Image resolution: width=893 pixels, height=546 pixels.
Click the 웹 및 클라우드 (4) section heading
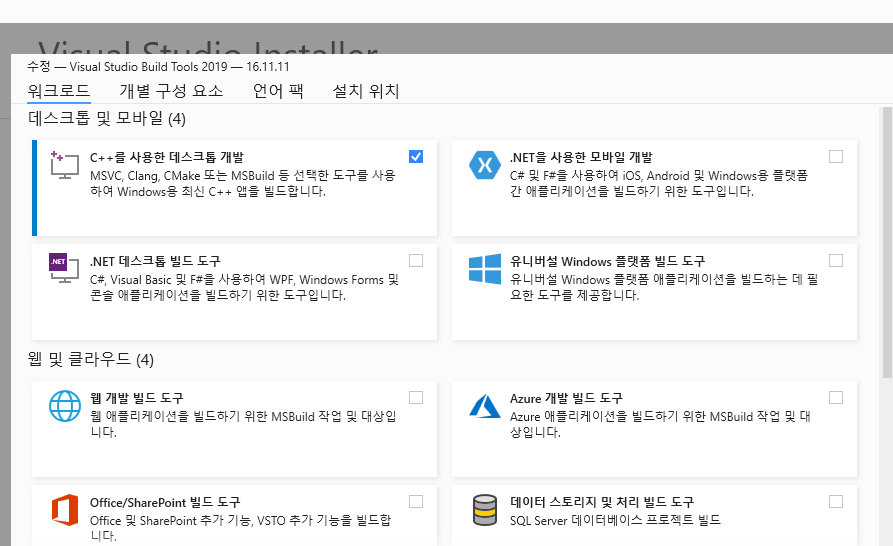pyautogui.click(x=91, y=359)
